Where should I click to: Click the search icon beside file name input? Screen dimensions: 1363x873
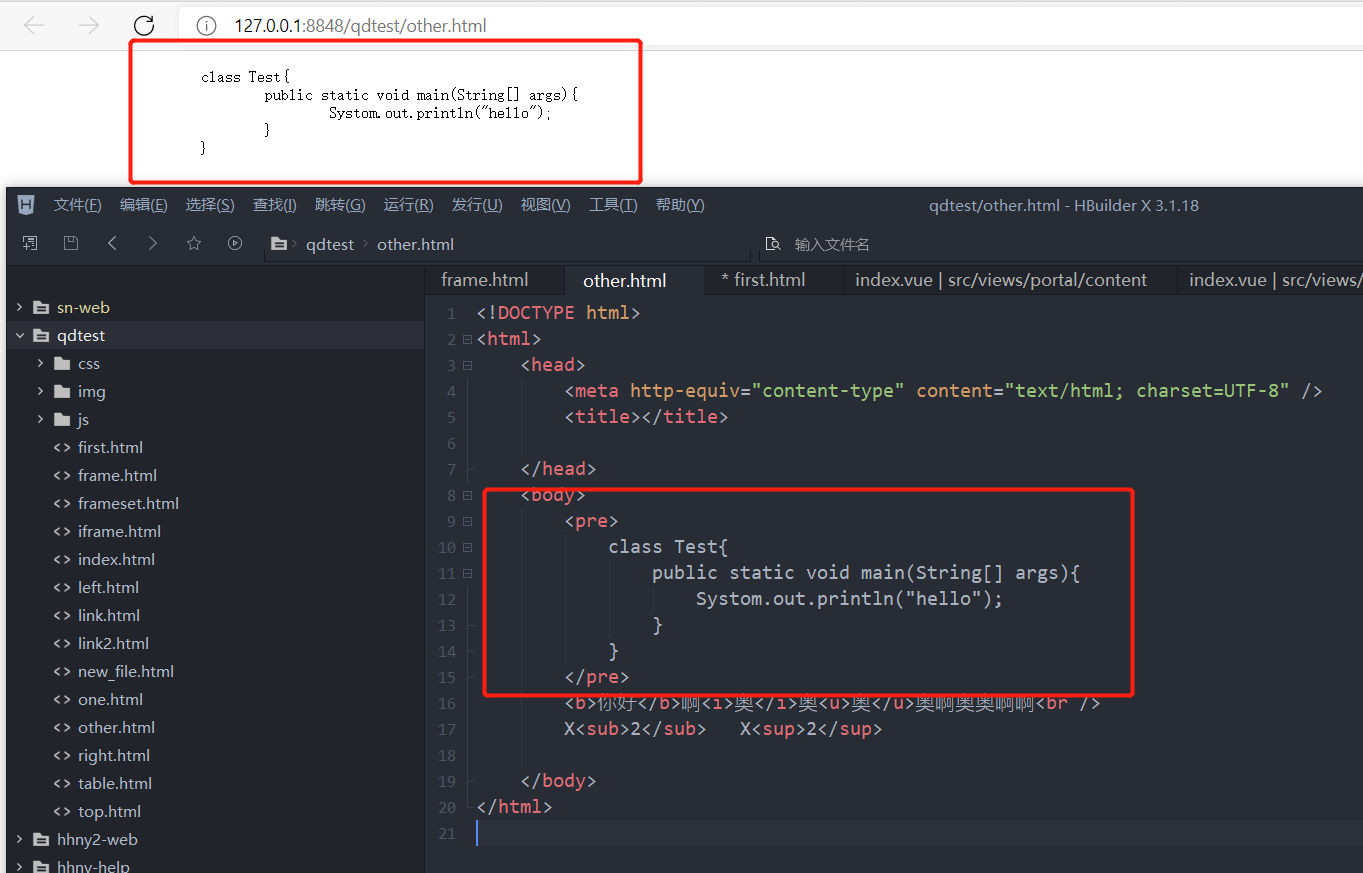click(772, 244)
